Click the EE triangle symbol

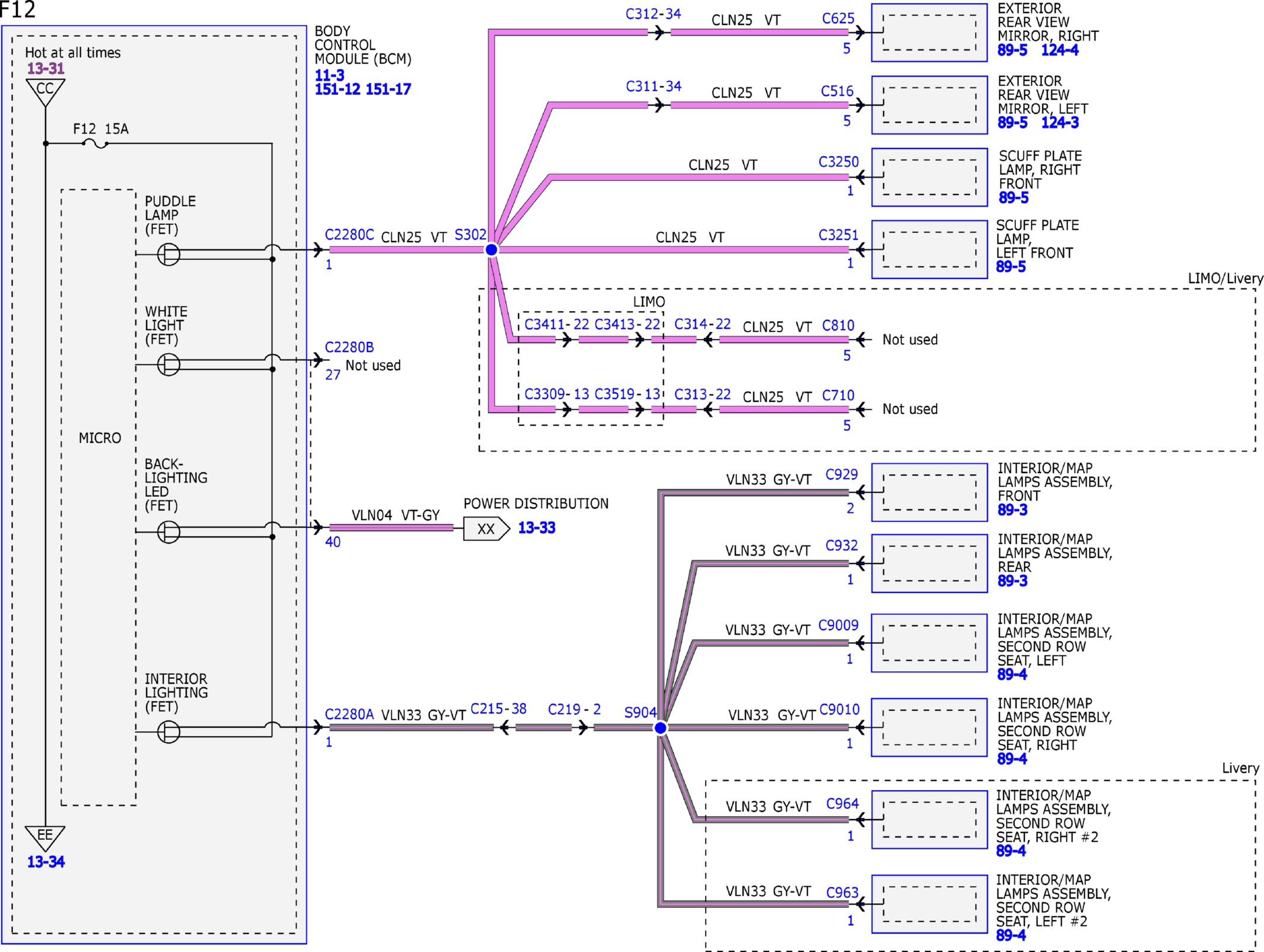click(x=45, y=838)
